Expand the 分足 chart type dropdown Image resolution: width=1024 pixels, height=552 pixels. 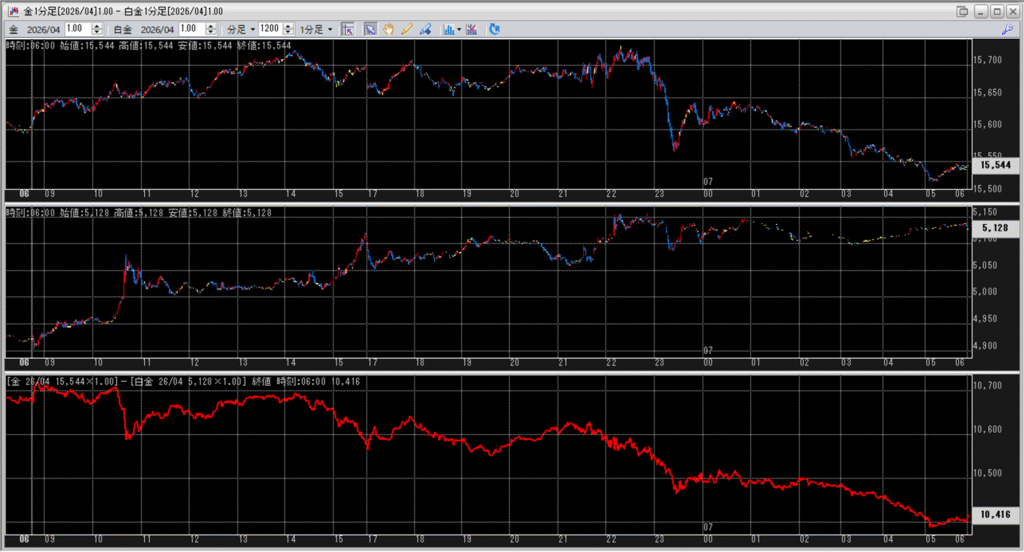pyautogui.click(x=241, y=29)
